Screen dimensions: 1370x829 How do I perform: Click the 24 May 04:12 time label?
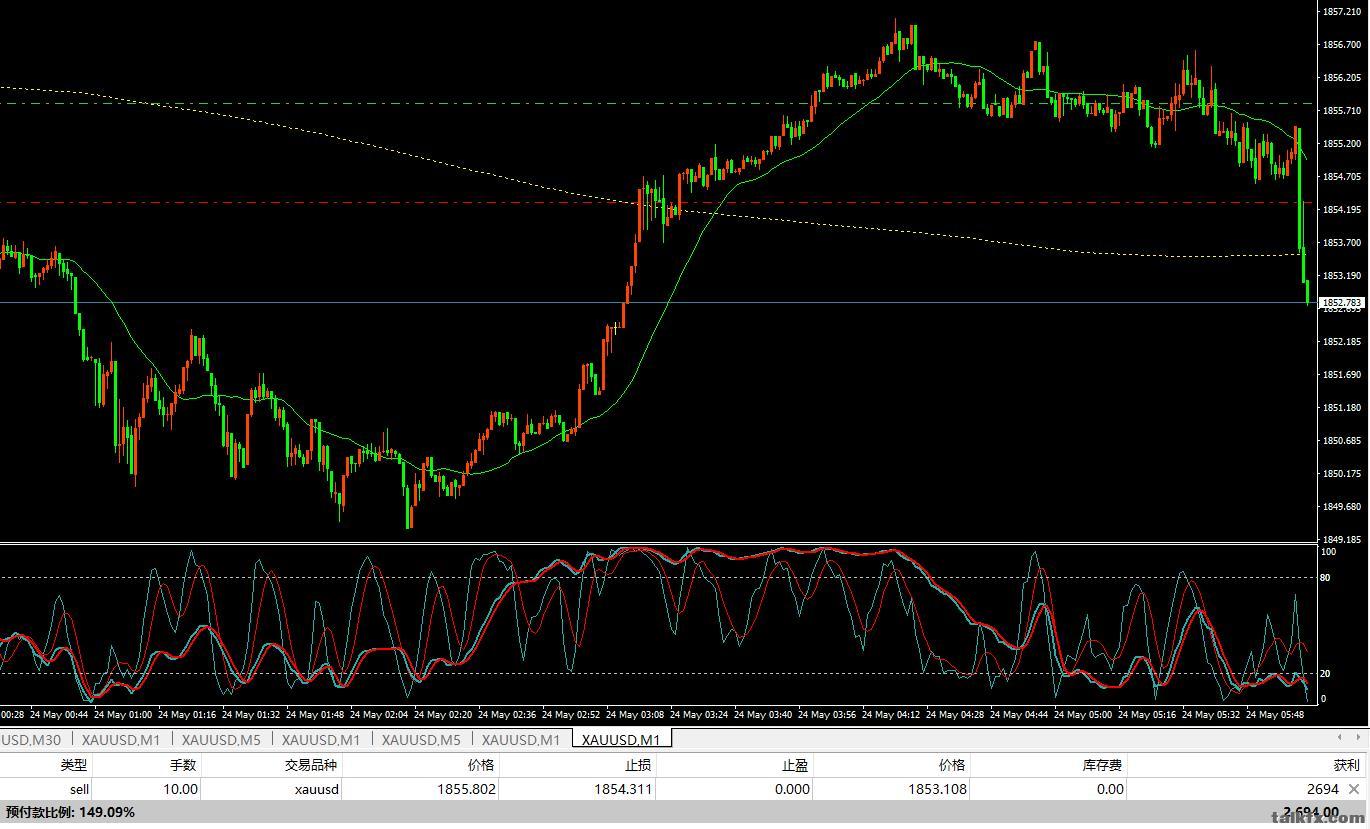coord(891,715)
